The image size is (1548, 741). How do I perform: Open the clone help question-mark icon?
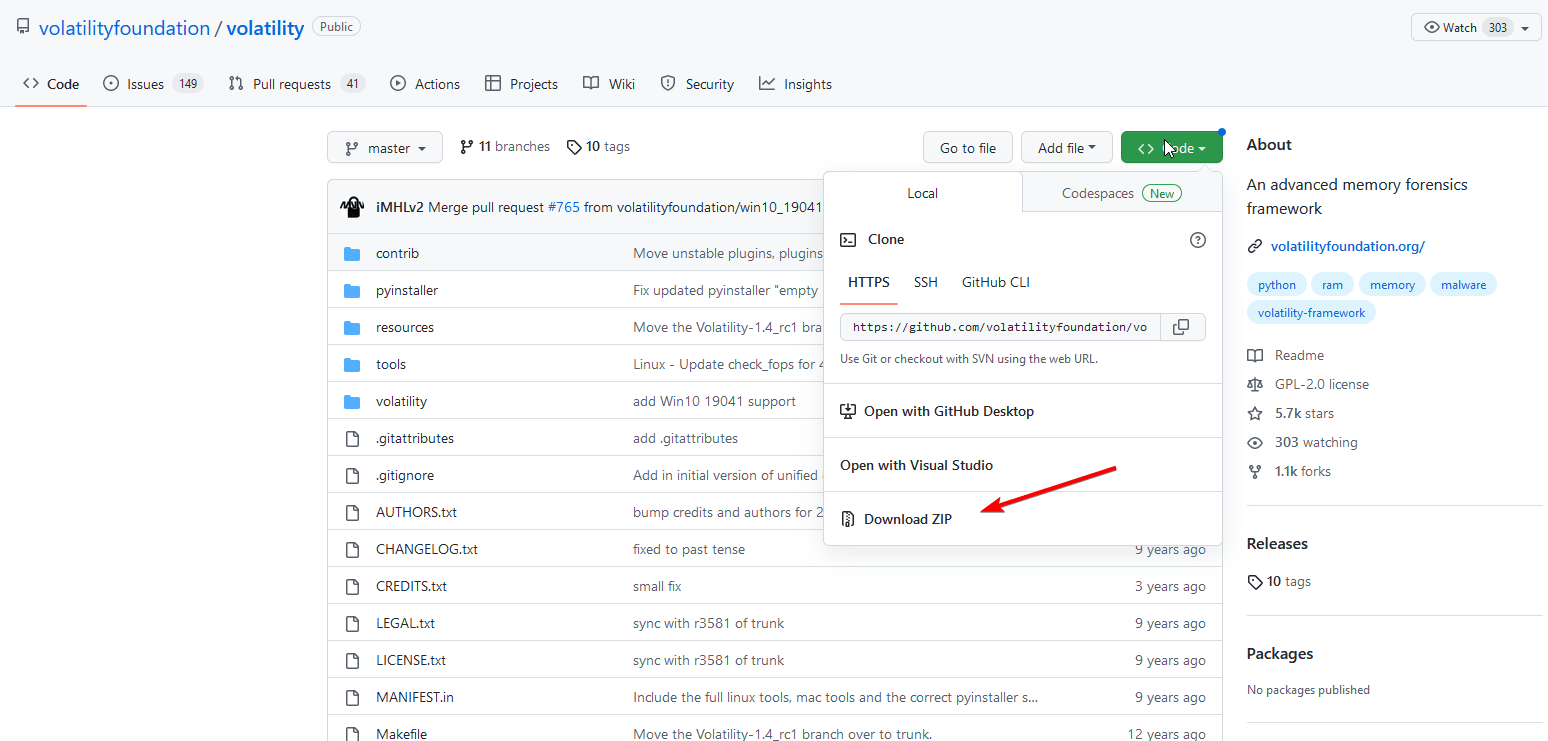pyautogui.click(x=1198, y=240)
